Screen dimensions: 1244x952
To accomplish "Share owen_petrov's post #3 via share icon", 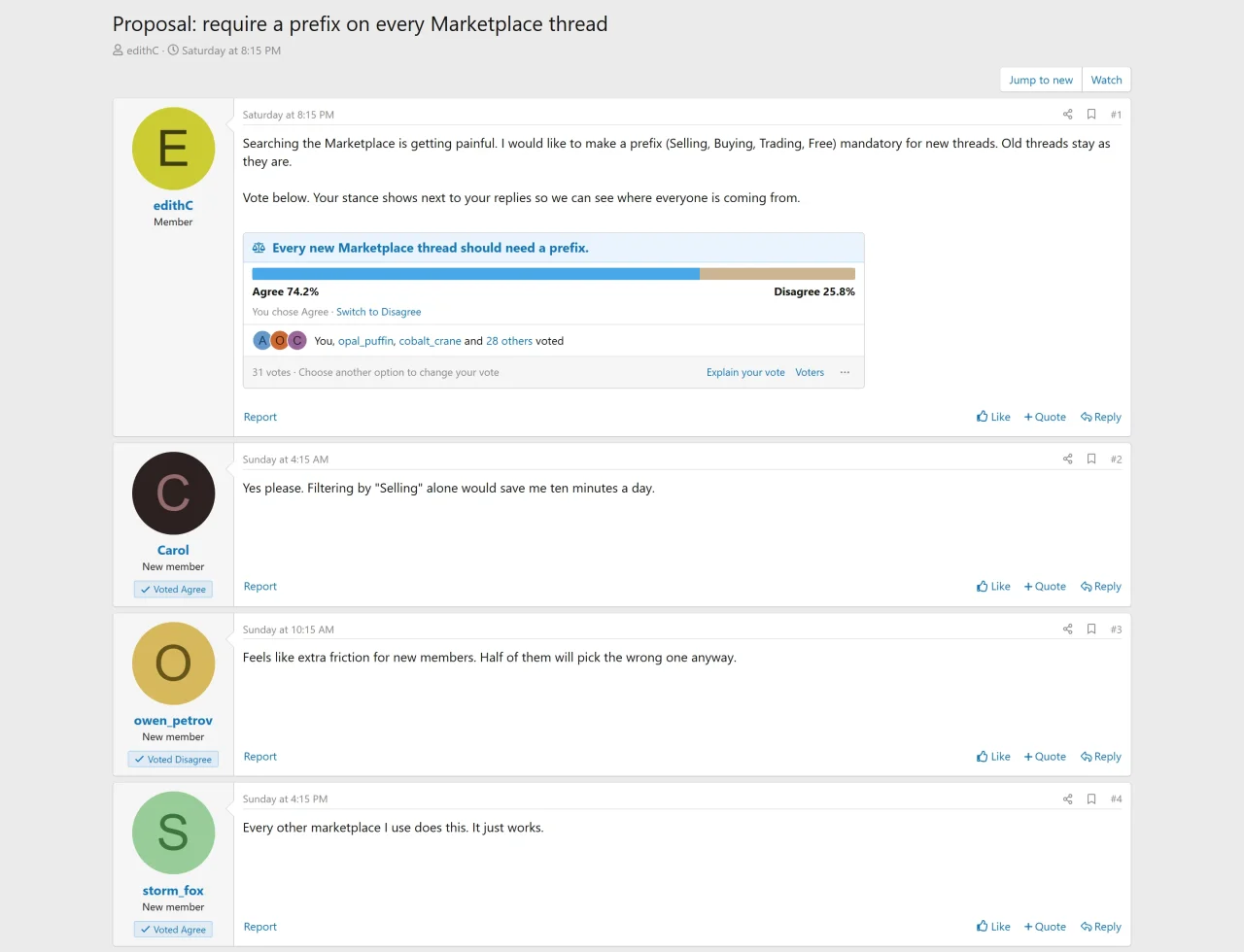I will click(1067, 629).
